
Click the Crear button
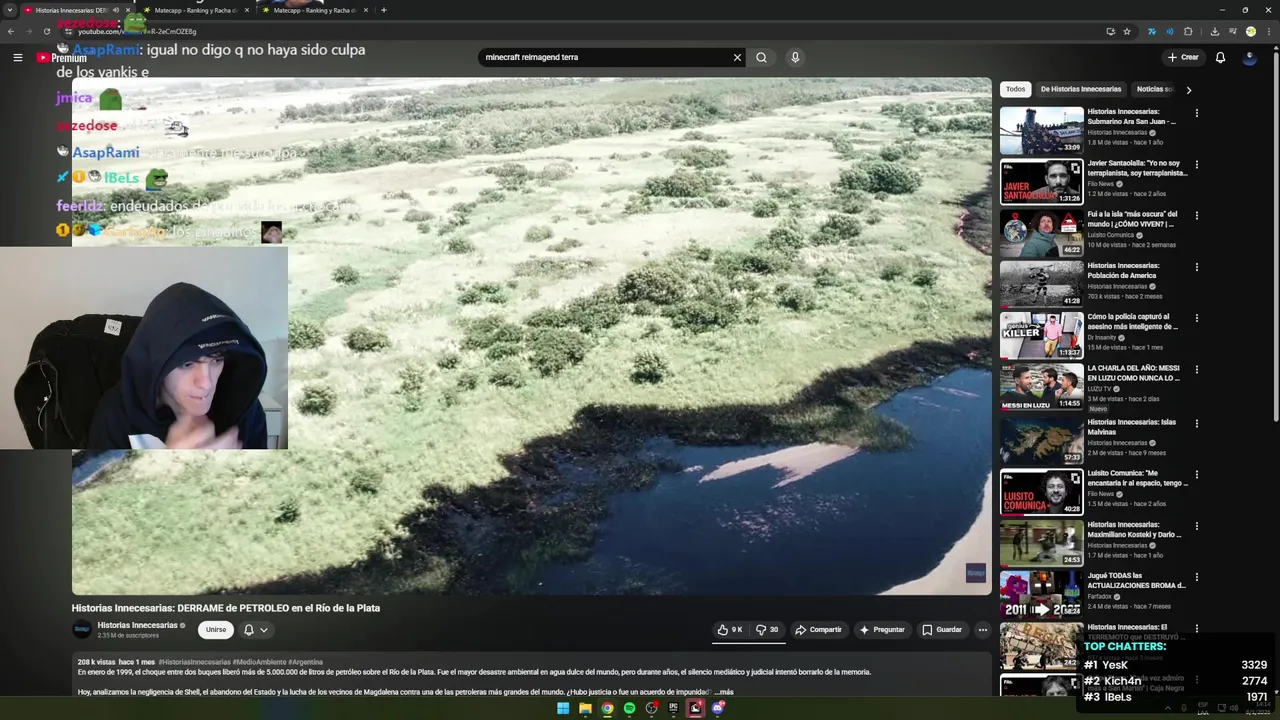tap(1182, 57)
